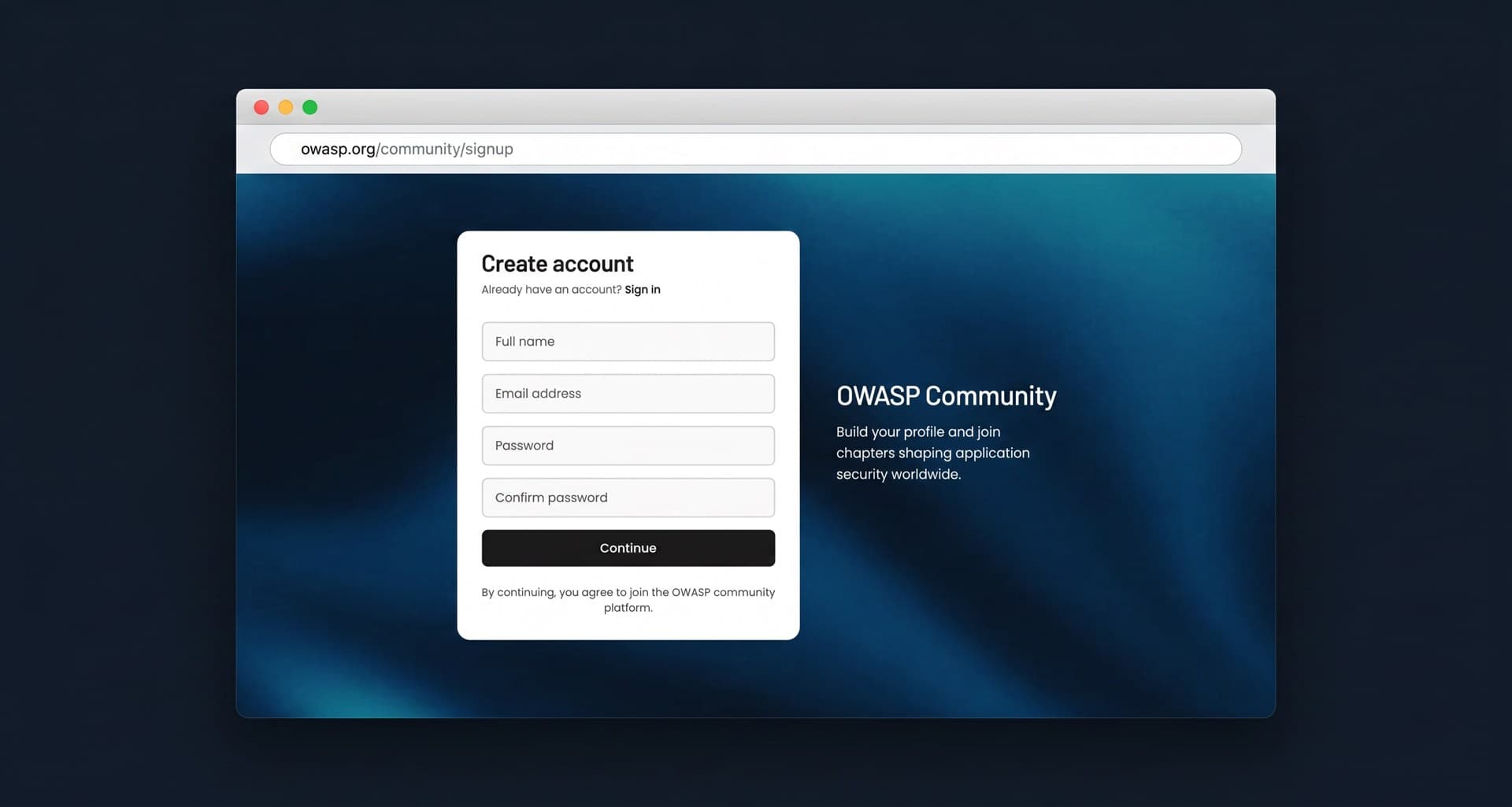Maximize the window using green button
The height and width of the screenshot is (807, 1512).
pos(310,107)
